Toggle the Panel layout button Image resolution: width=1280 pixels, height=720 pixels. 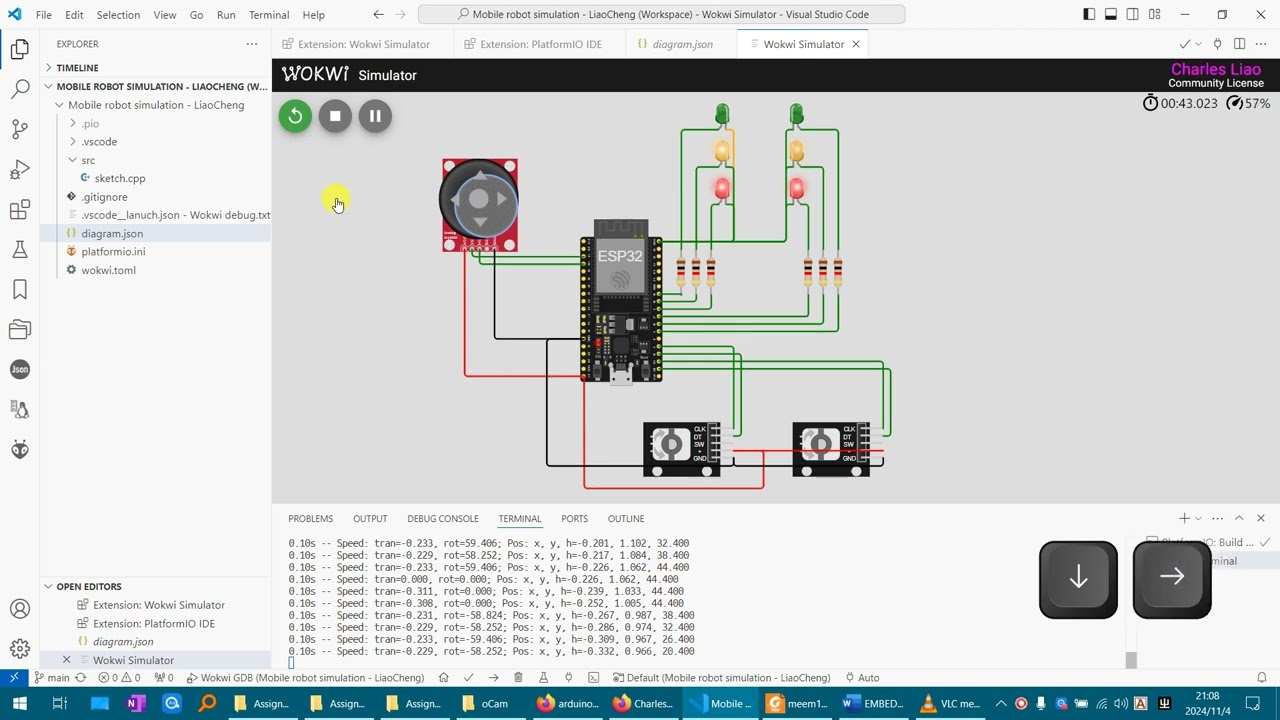click(1111, 15)
